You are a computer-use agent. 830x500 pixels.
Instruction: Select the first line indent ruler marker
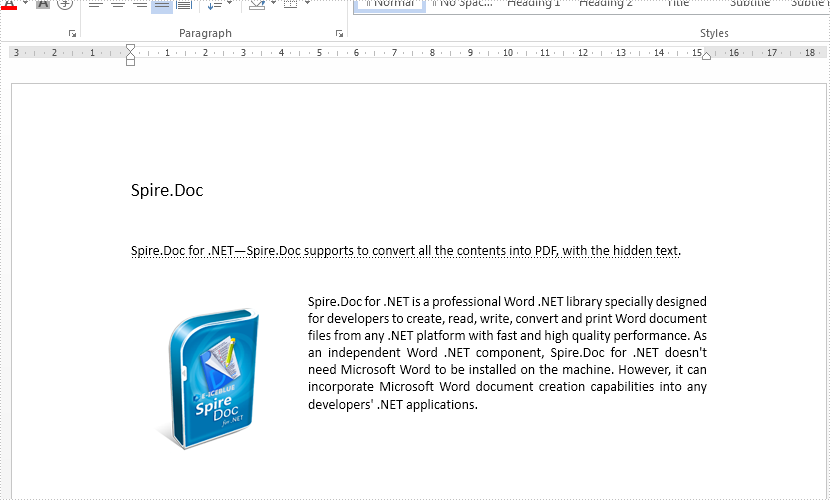[130, 48]
